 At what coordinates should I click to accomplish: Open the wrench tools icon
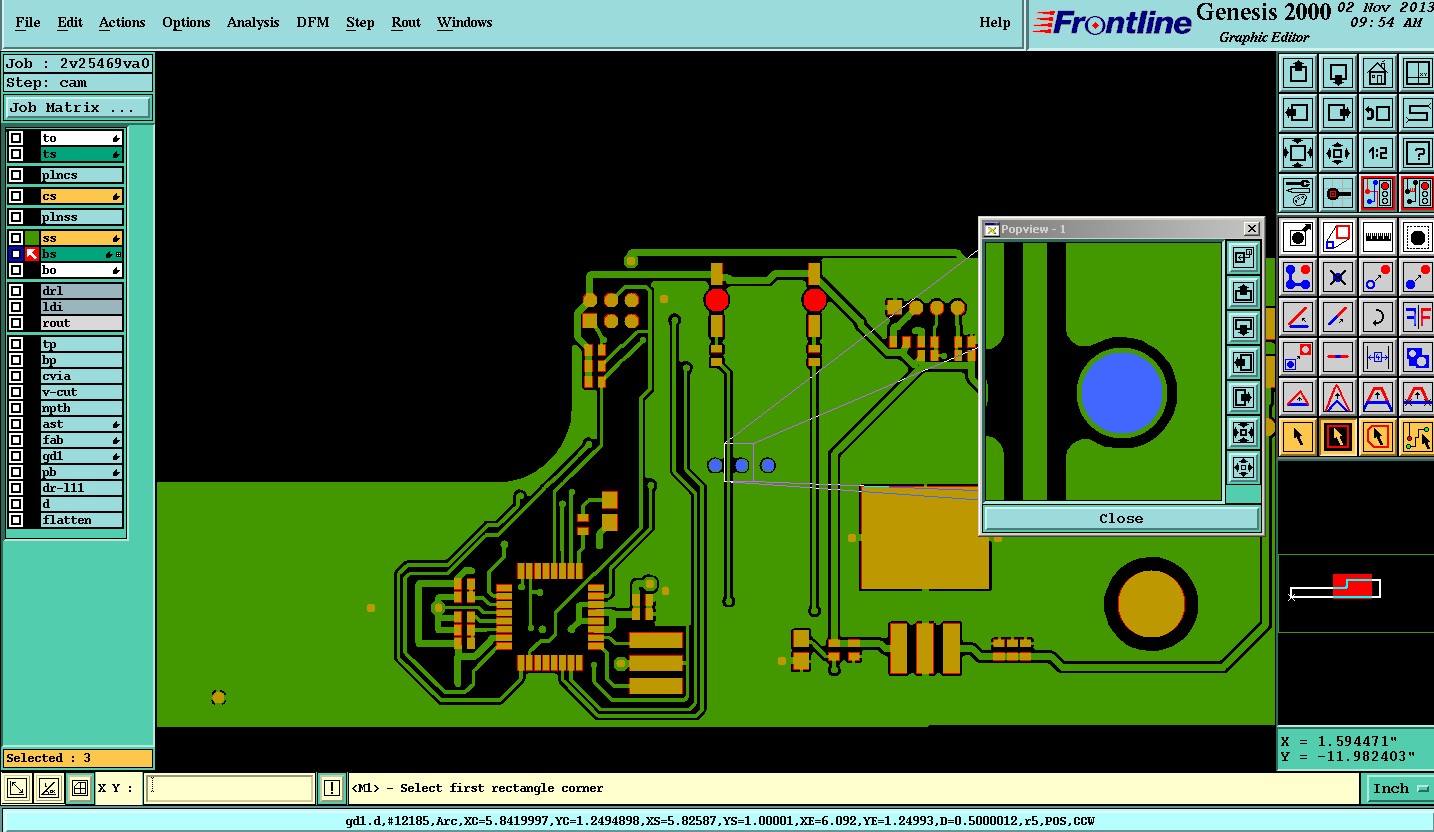pyautogui.click(x=1298, y=192)
